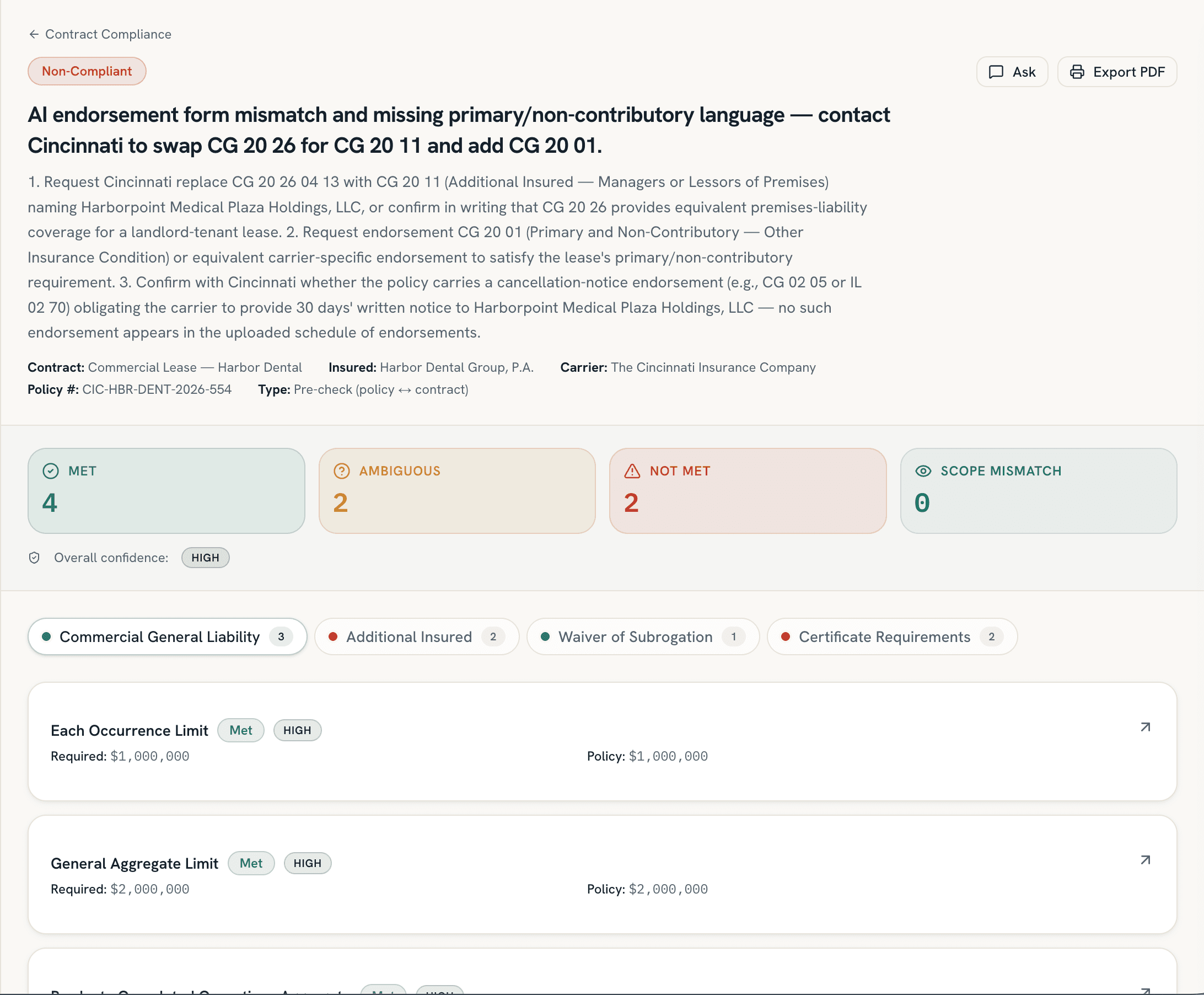Click HIGH badge on General Aggregate Limit

(x=308, y=863)
